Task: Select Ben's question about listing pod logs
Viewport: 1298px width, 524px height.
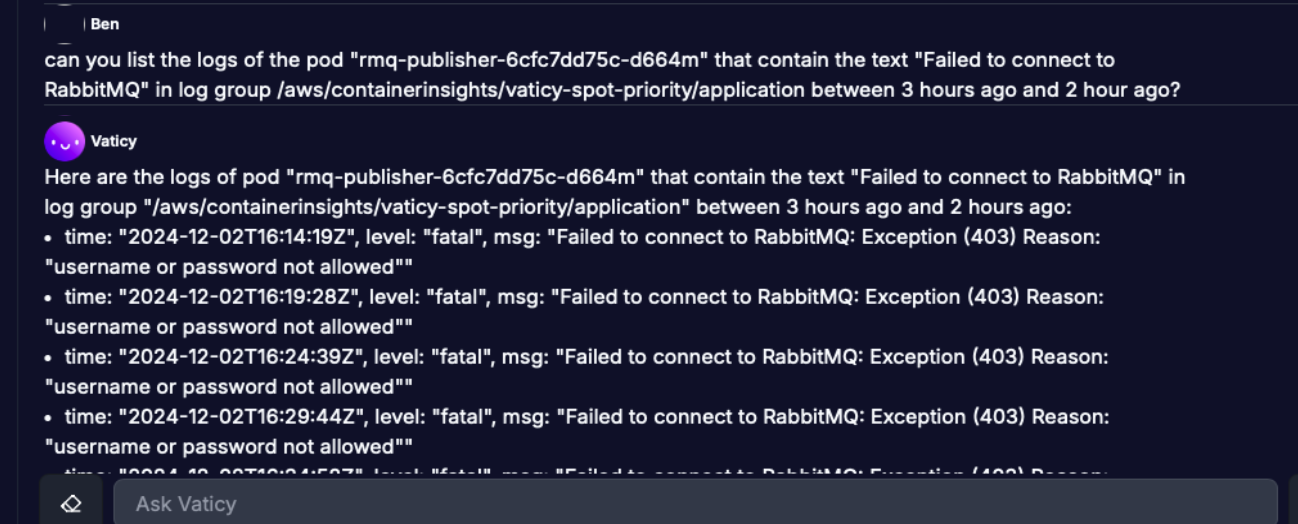Action: pyautogui.click(x=612, y=75)
